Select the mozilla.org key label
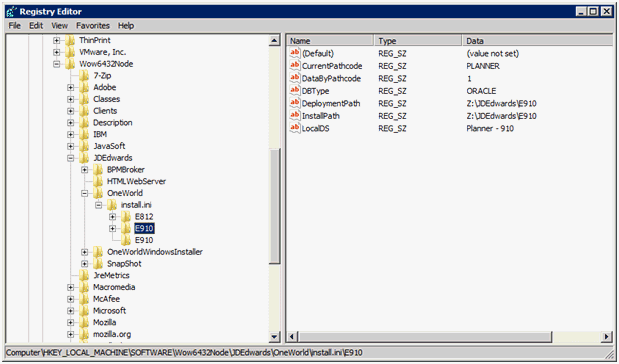The height and width of the screenshot is (364, 619). point(112,334)
